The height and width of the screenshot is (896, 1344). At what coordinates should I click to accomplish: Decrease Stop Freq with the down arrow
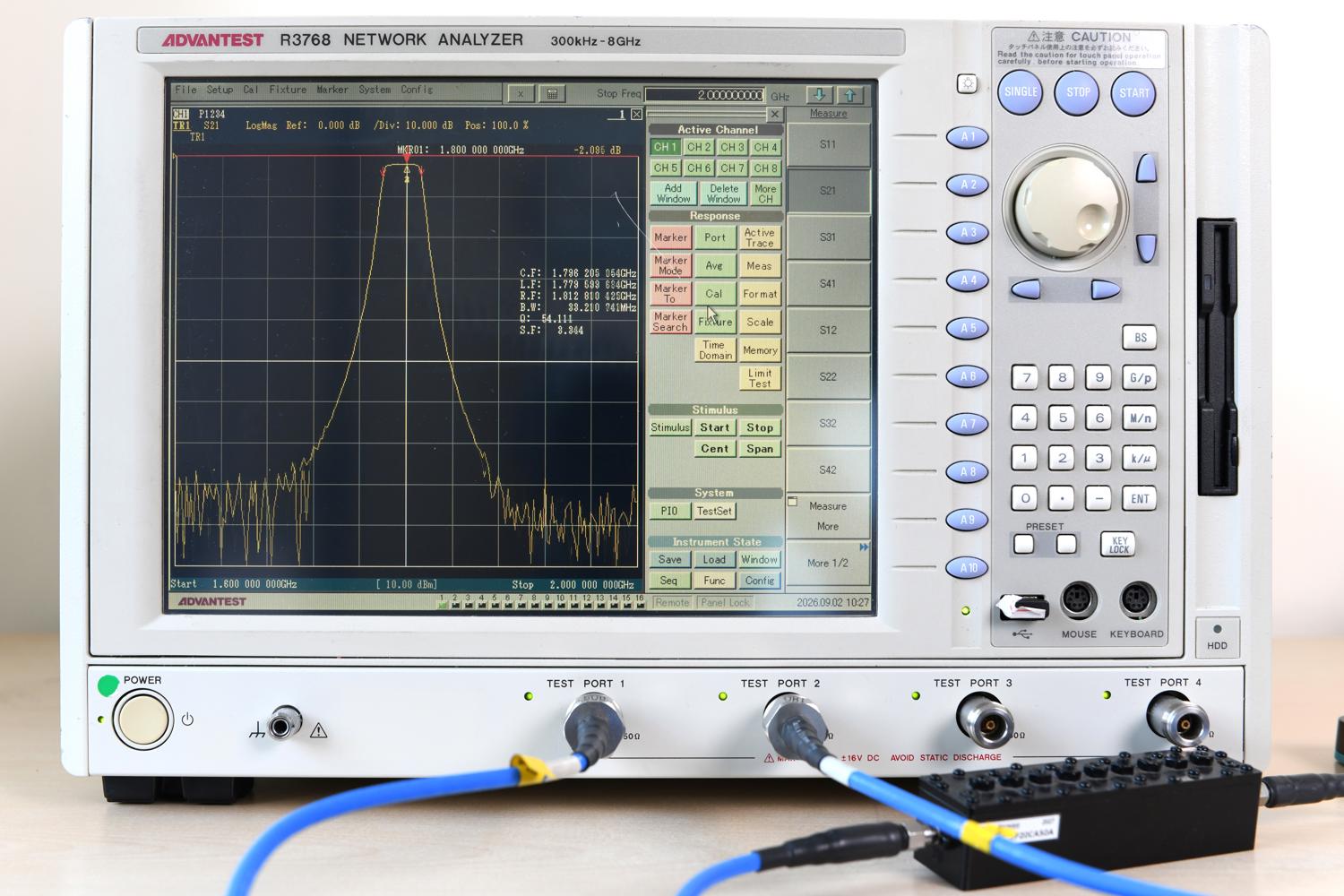pos(819,94)
